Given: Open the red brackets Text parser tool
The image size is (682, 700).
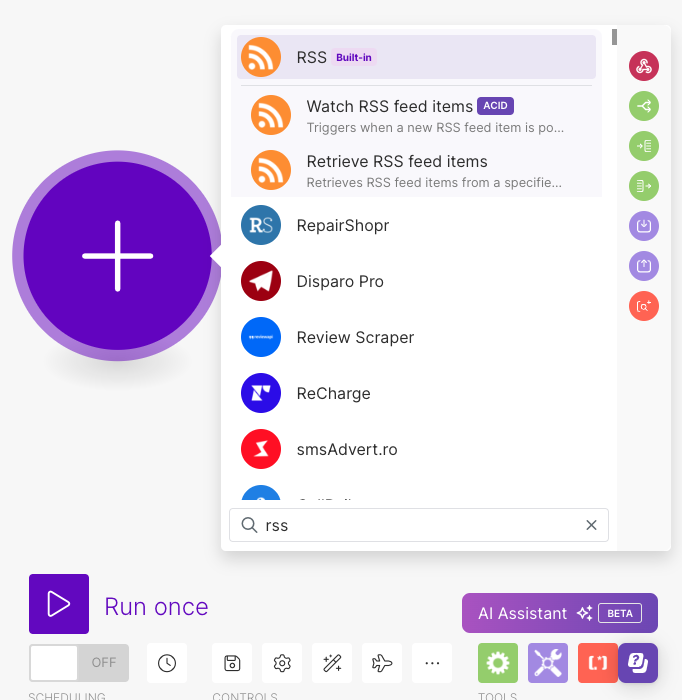Looking at the screenshot, I should click(597, 663).
